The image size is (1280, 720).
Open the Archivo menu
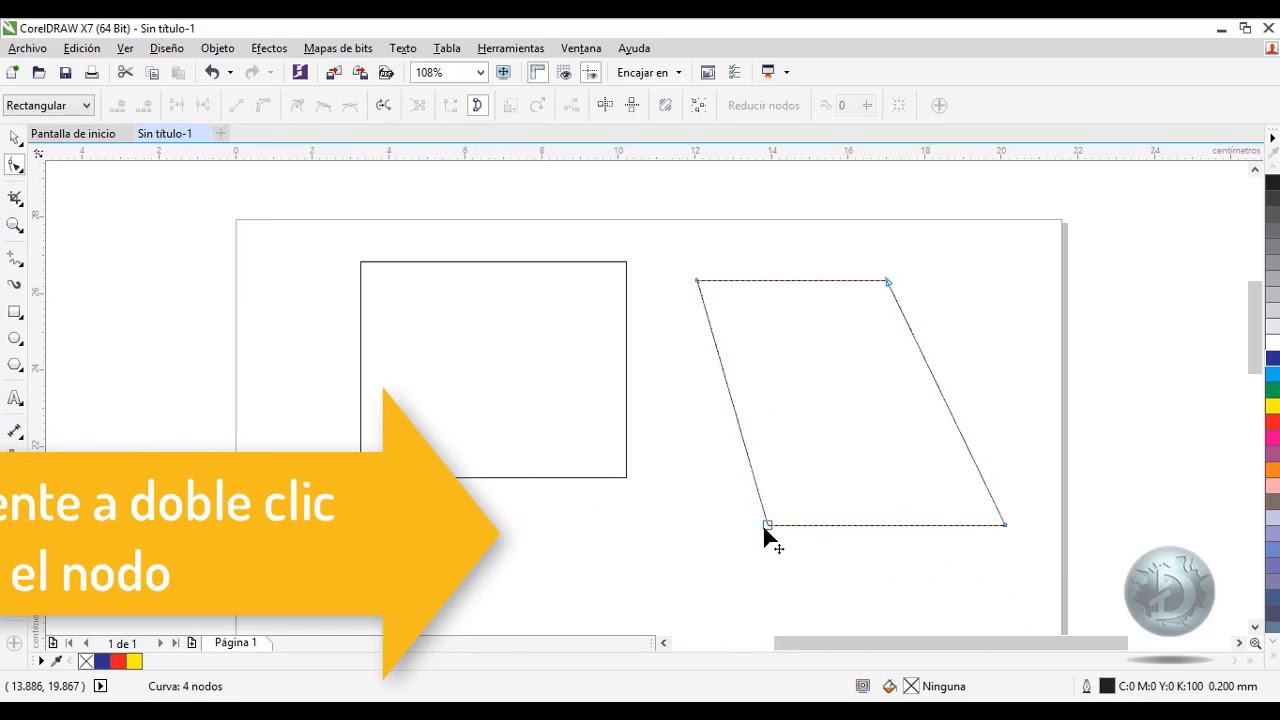[x=28, y=48]
